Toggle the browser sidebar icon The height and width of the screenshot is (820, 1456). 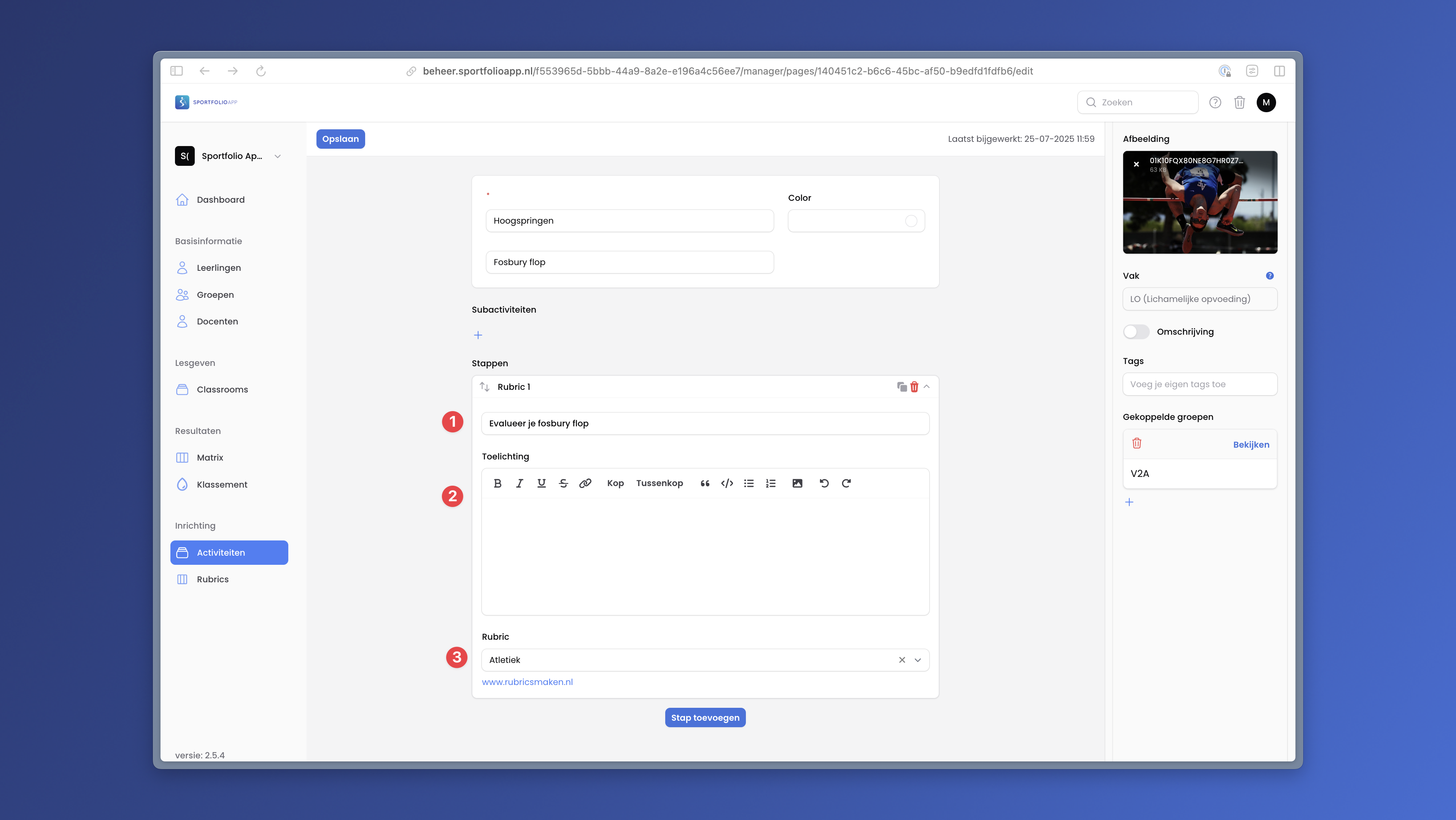pos(176,71)
